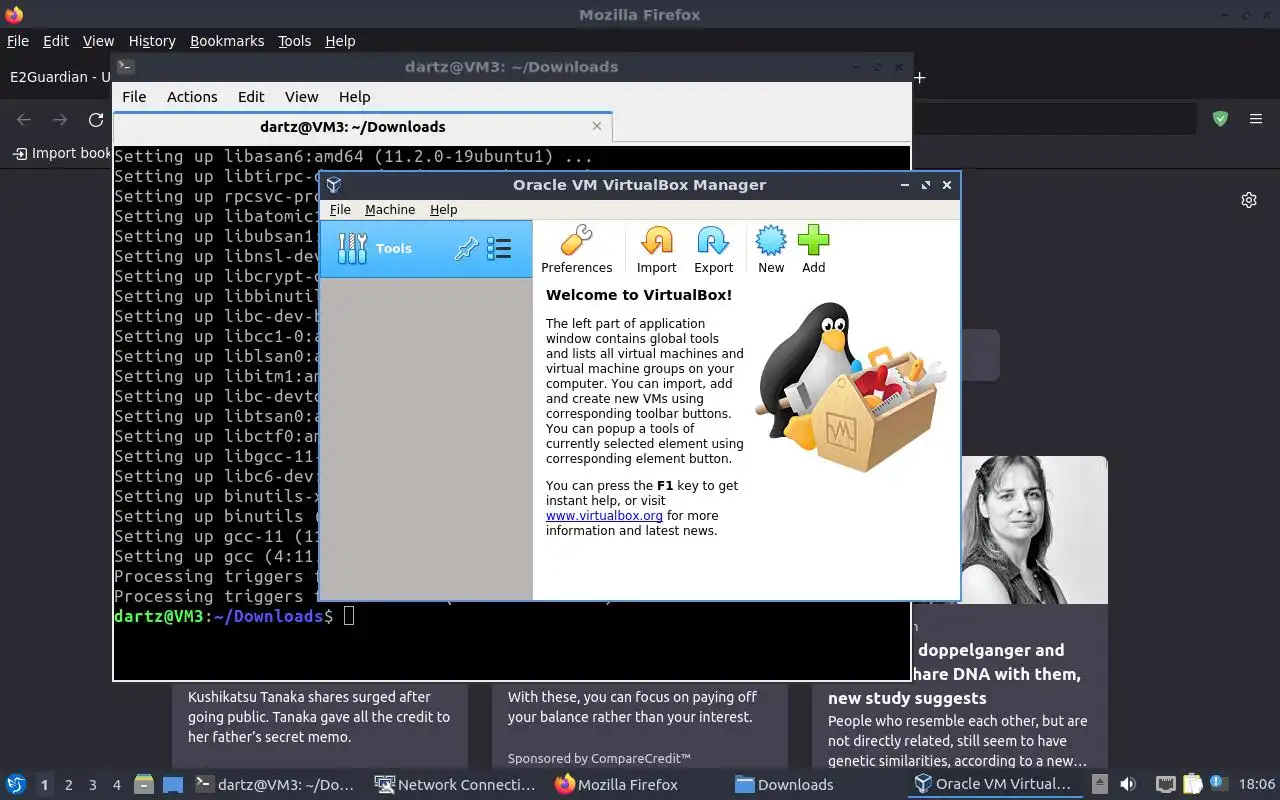1280x800 pixels.
Task: Click the green shield extension icon
Action: pyautogui.click(x=1220, y=119)
